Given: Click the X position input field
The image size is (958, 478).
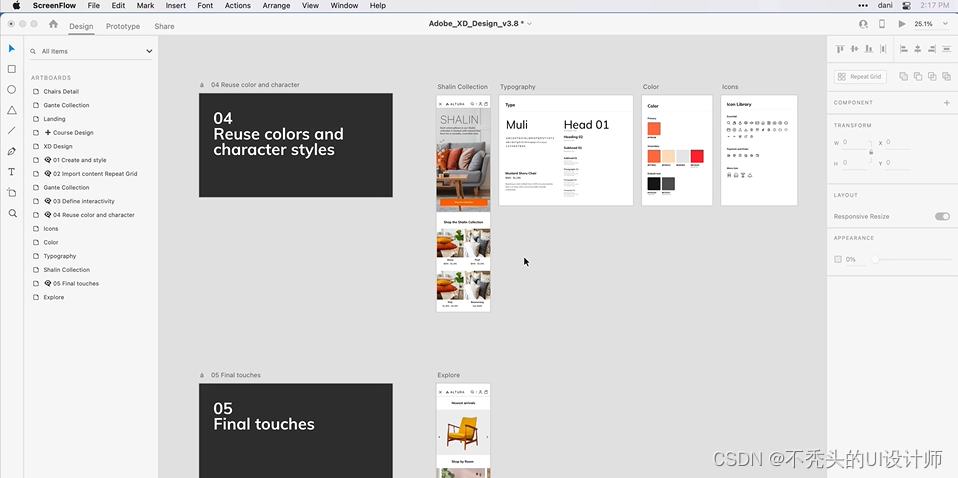Looking at the screenshot, I should 899,142.
